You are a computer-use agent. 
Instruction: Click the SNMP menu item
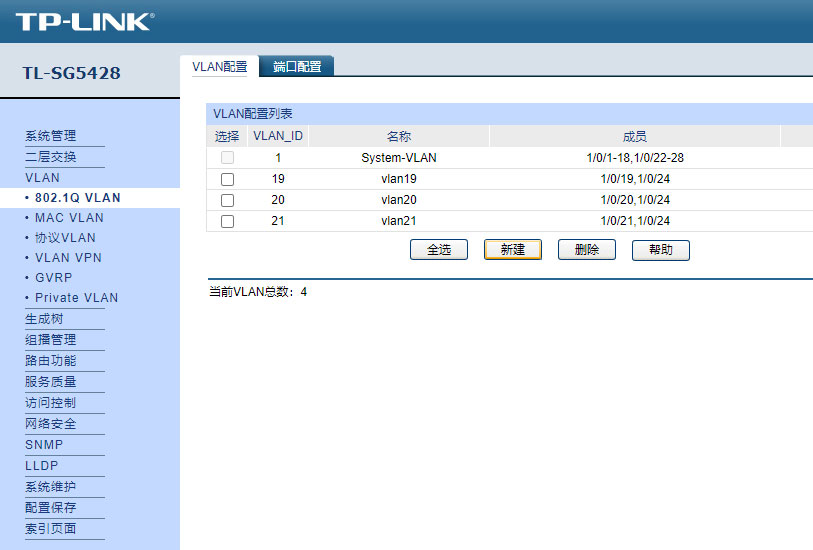pyautogui.click(x=44, y=445)
